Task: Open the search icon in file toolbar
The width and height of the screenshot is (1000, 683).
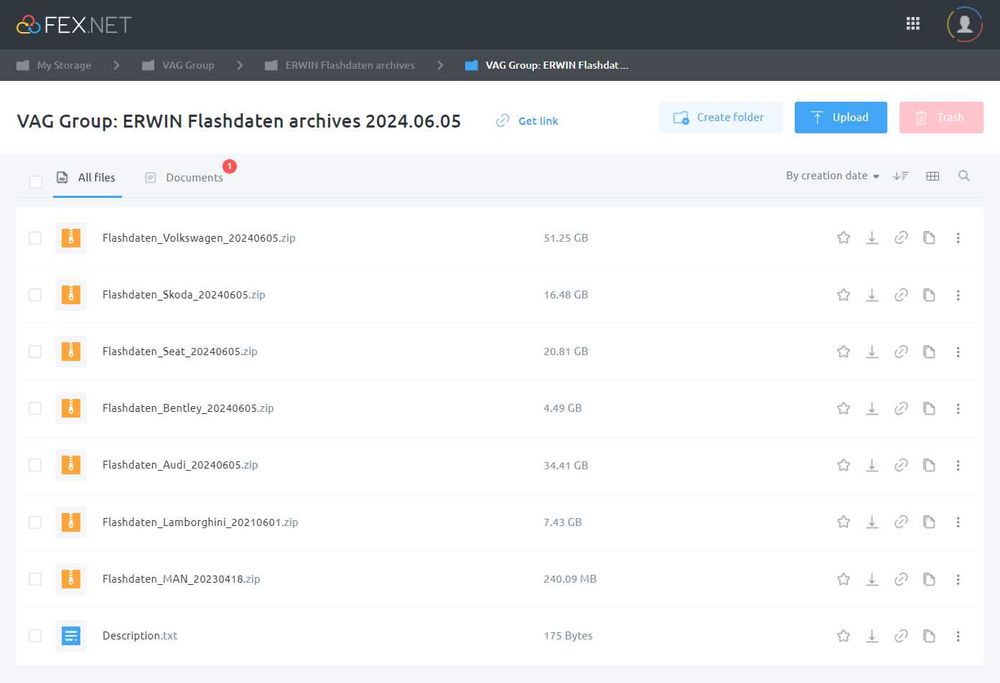Action: [x=964, y=176]
